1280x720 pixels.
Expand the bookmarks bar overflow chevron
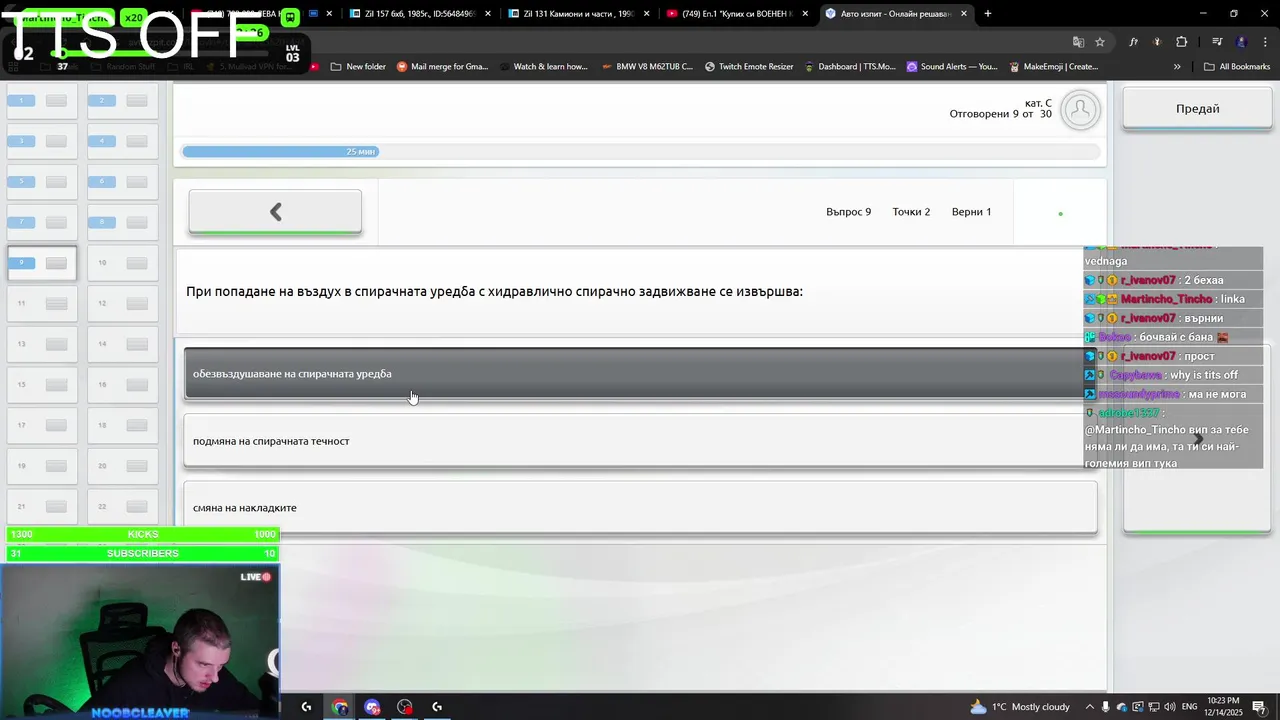tap(1177, 67)
